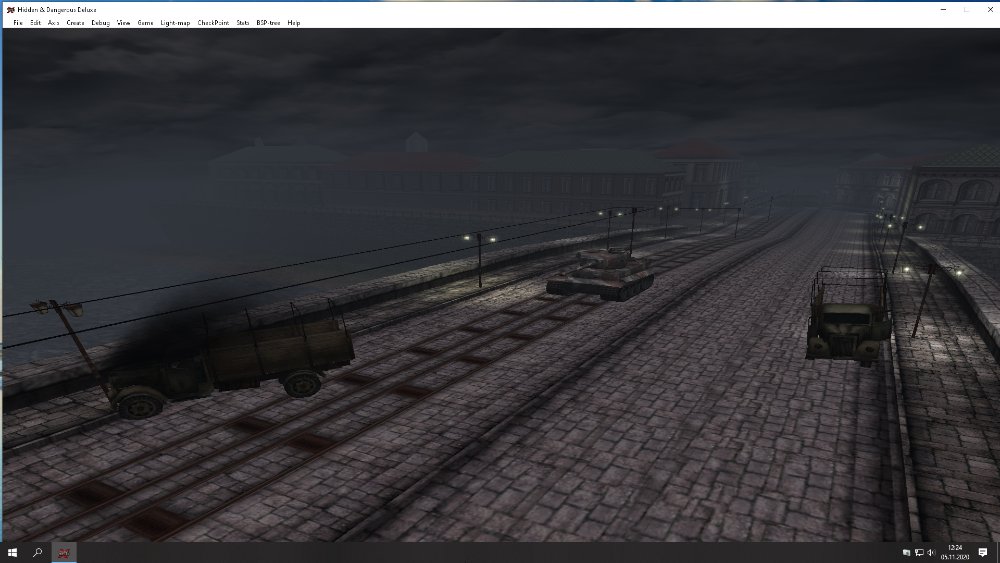Click the volume speaker tray icon
The height and width of the screenshot is (563, 1000).
coord(931,552)
